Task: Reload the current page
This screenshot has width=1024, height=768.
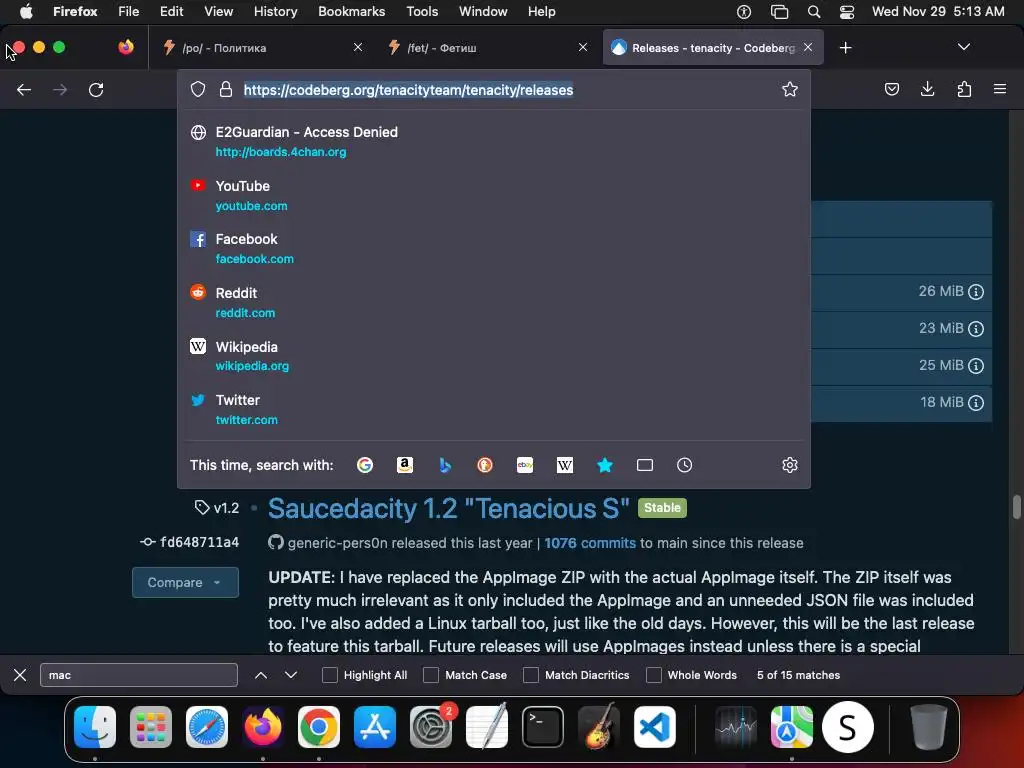Action: (96, 89)
